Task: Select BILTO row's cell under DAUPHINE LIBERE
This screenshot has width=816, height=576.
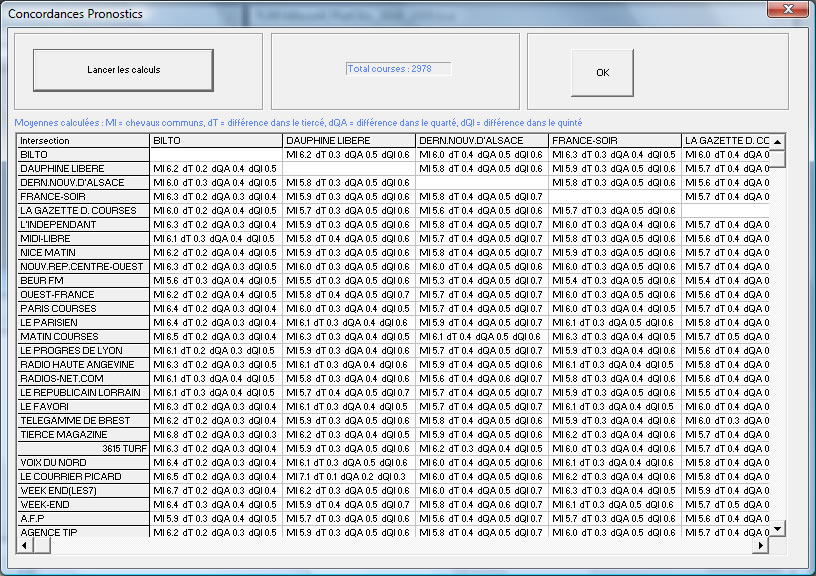Action: [x=349, y=155]
